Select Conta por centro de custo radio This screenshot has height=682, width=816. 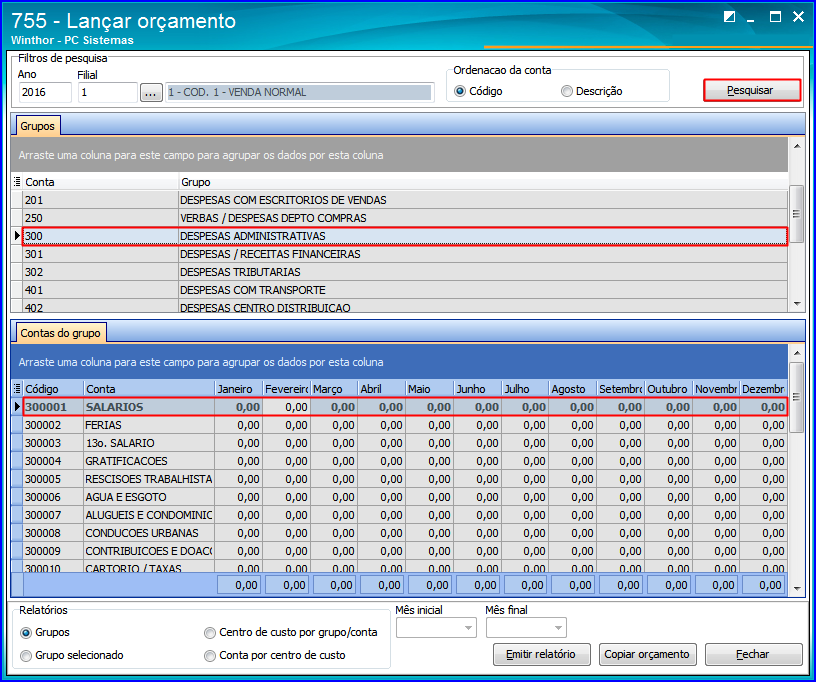click(x=210, y=656)
